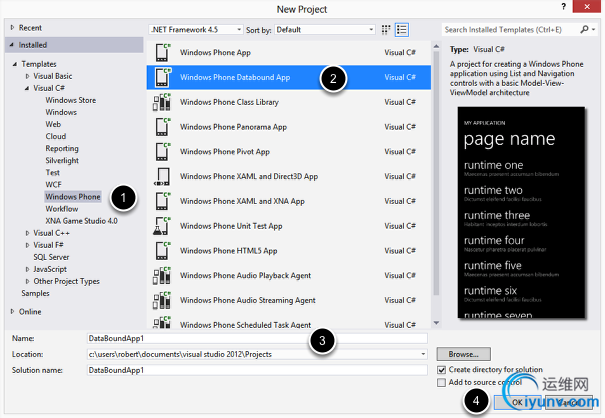Select Windows Store template category
Screen dimensions: 605x418
point(71,100)
